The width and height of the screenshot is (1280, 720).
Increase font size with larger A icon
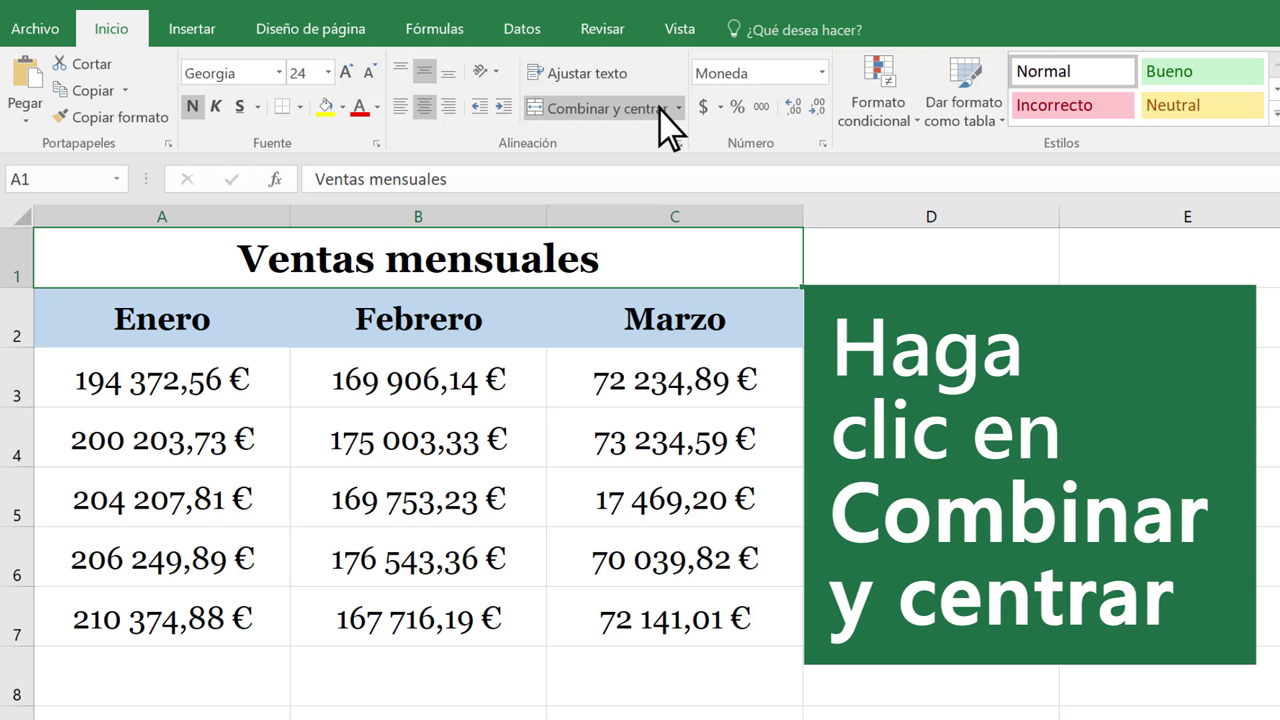coord(346,73)
